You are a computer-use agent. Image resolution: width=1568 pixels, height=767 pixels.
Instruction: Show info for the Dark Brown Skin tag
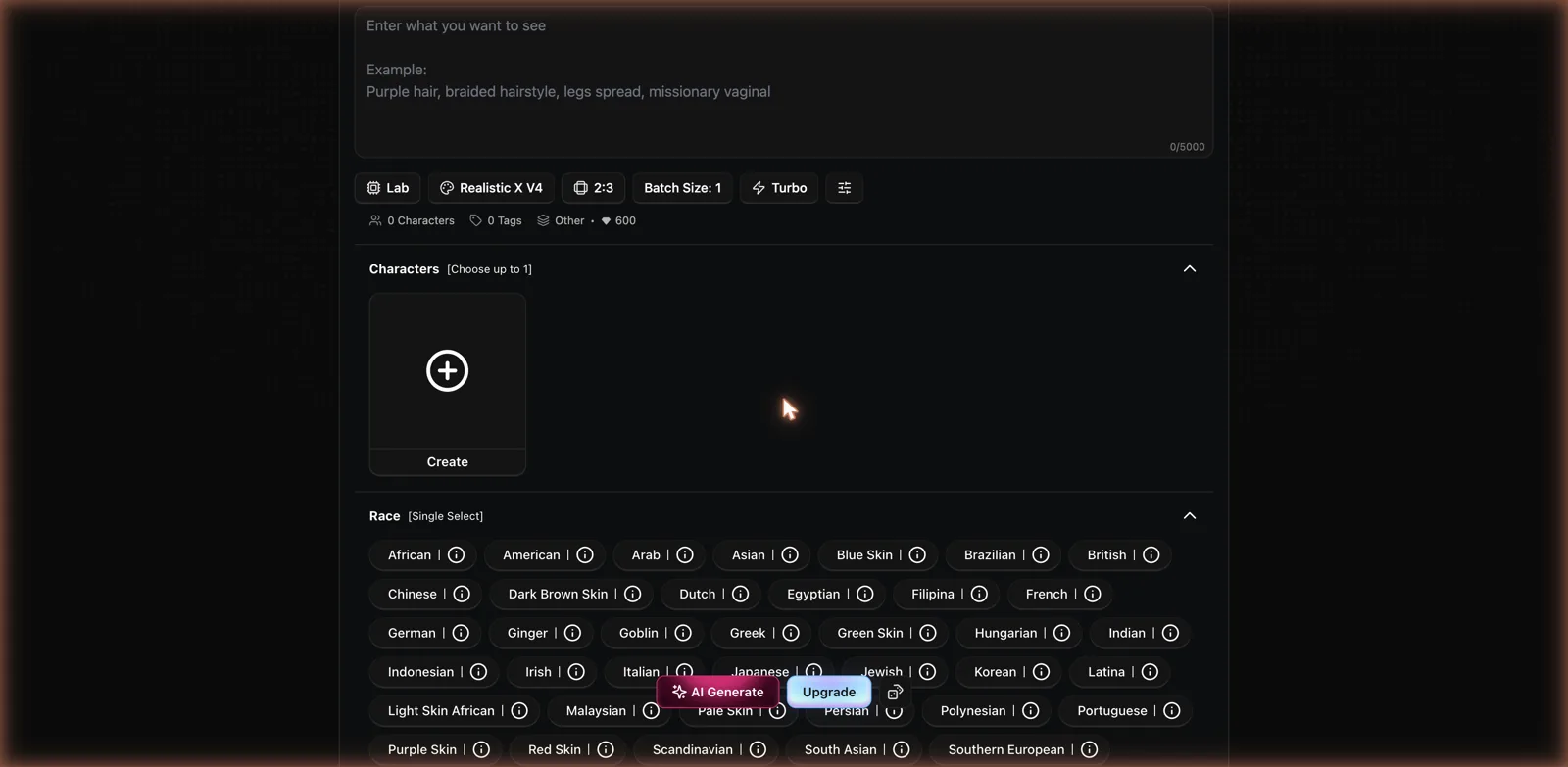pos(633,595)
